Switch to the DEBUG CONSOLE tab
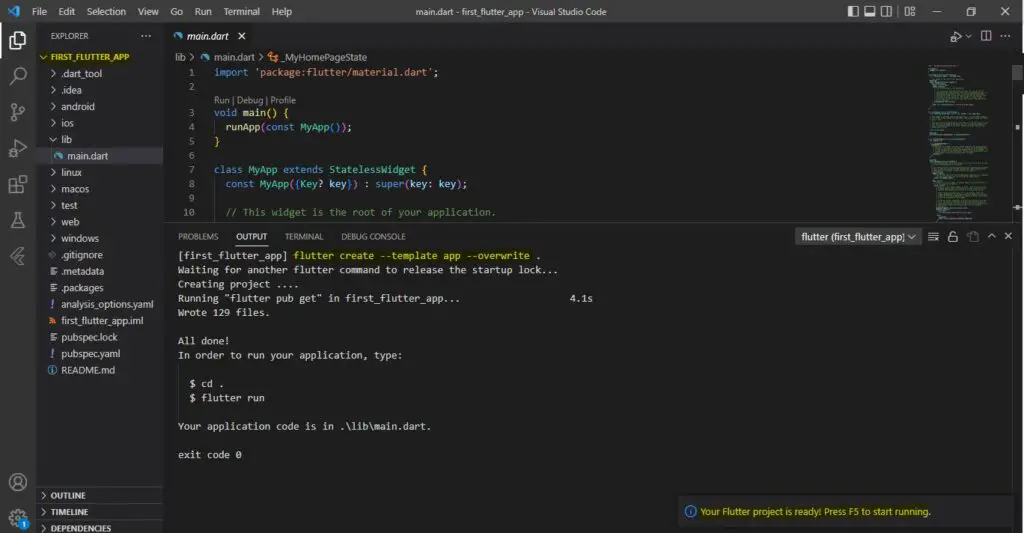Screen dimensions: 1024x533 point(373,236)
